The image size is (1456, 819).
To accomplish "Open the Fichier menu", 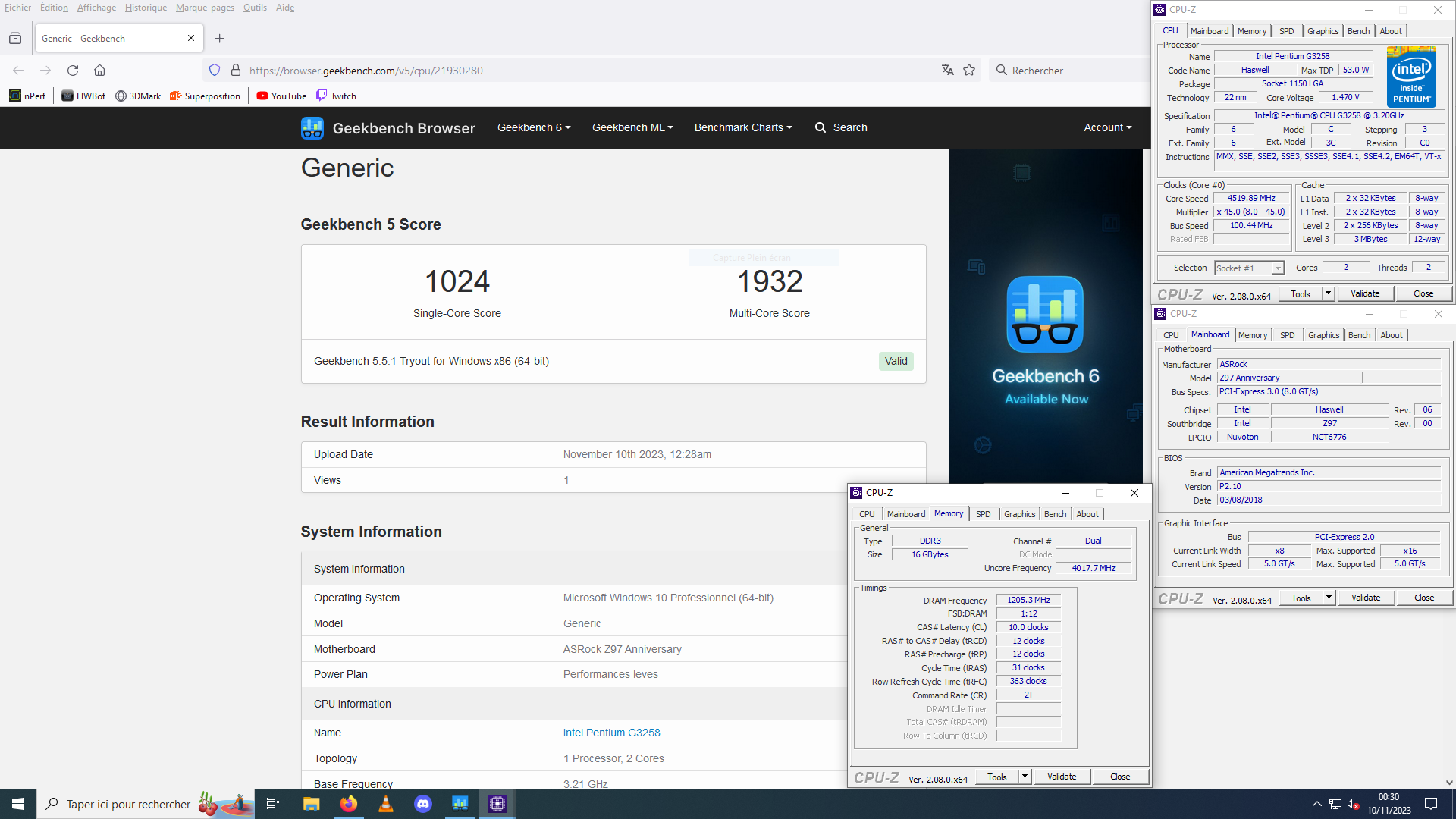I will pos(18,8).
